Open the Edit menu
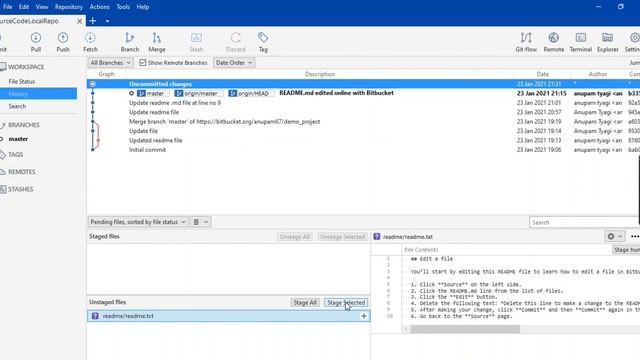 (24, 7)
